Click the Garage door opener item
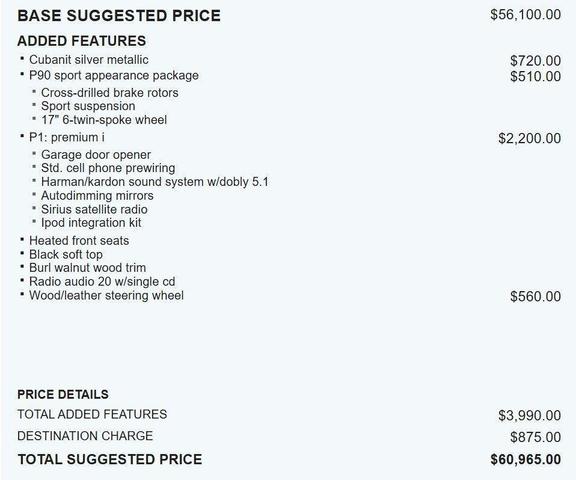Image resolution: width=576 pixels, height=480 pixels. pyautogui.click(x=96, y=155)
